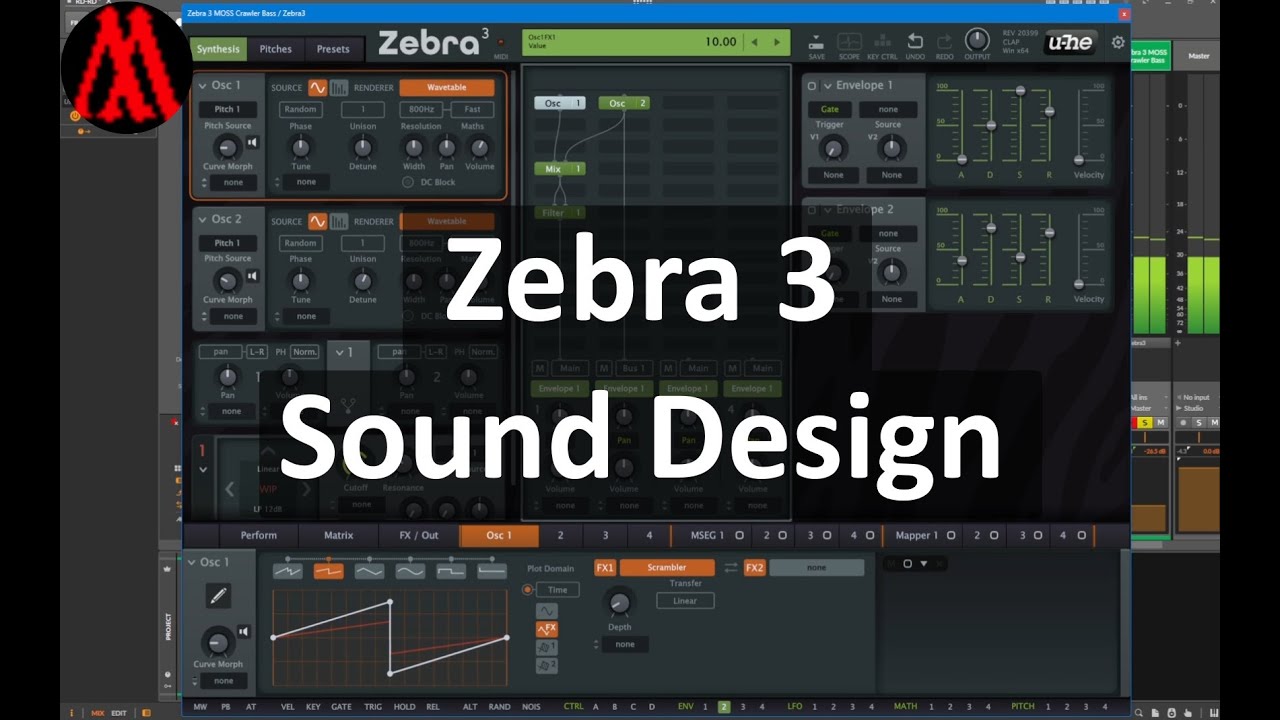The height and width of the screenshot is (720, 1280).
Task: Toggle Mapper 1 enable circle
Action: point(951,535)
